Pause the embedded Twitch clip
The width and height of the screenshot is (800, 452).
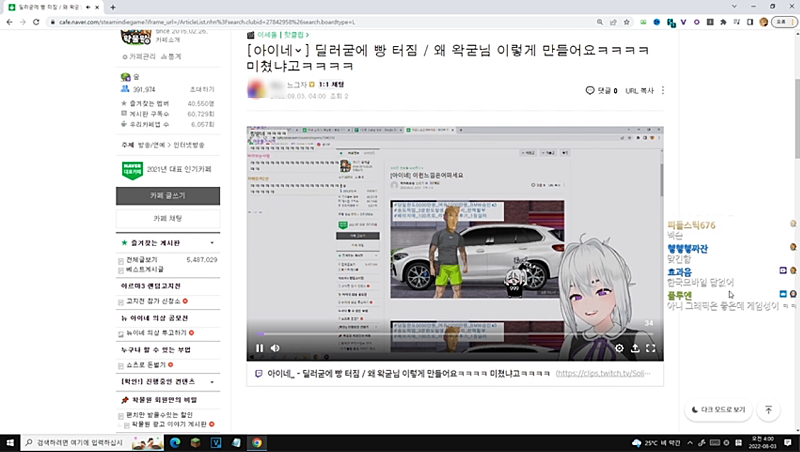(x=260, y=348)
